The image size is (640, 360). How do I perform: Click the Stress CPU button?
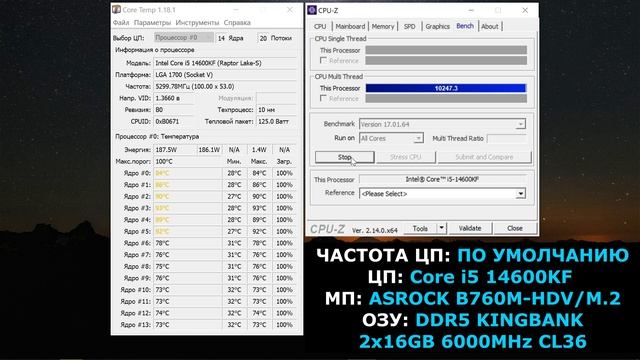(x=405, y=157)
